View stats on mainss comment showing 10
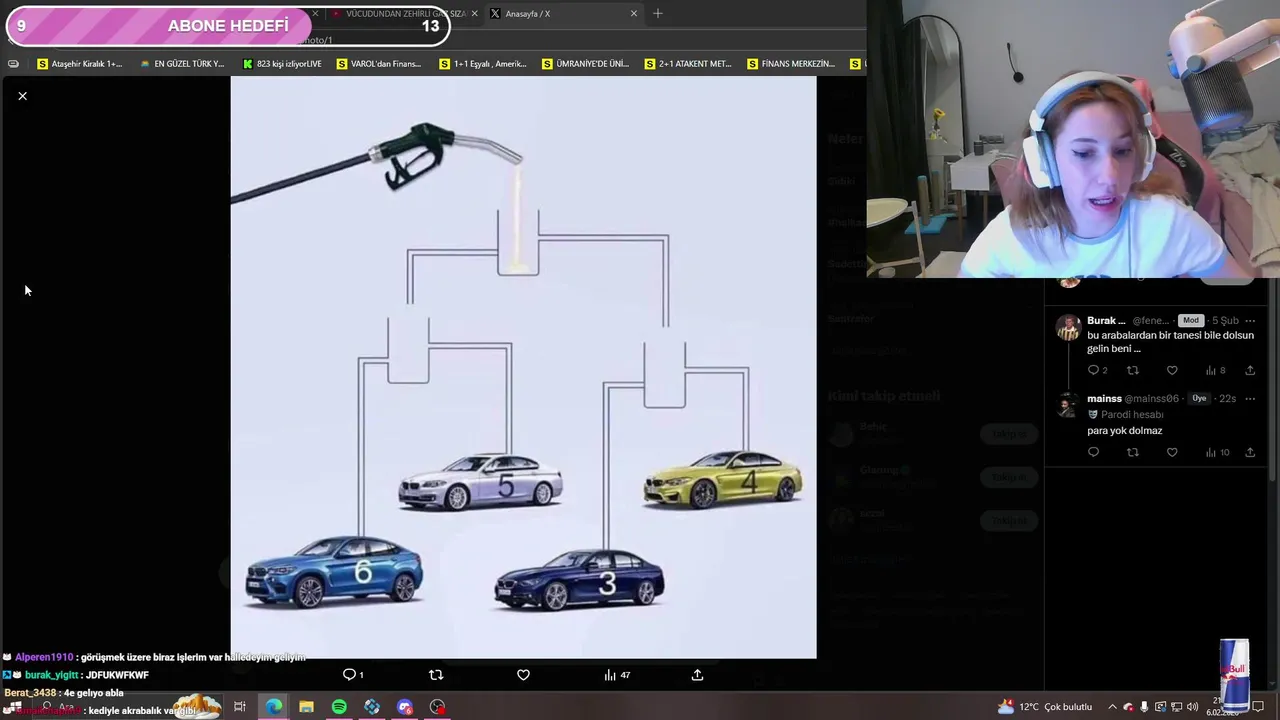This screenshot has height=720, width=1280. (1217, 452)
